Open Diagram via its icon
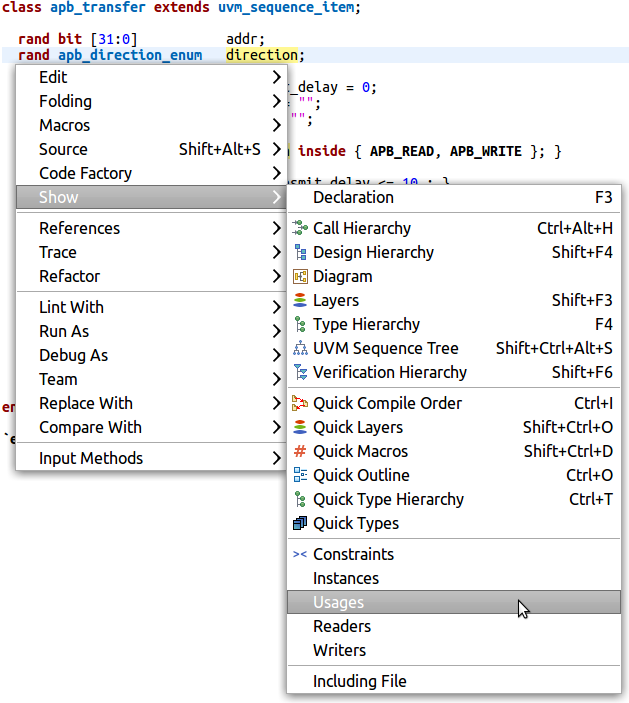629x703 pixels. pyautogui.click(x=300, y=276)
